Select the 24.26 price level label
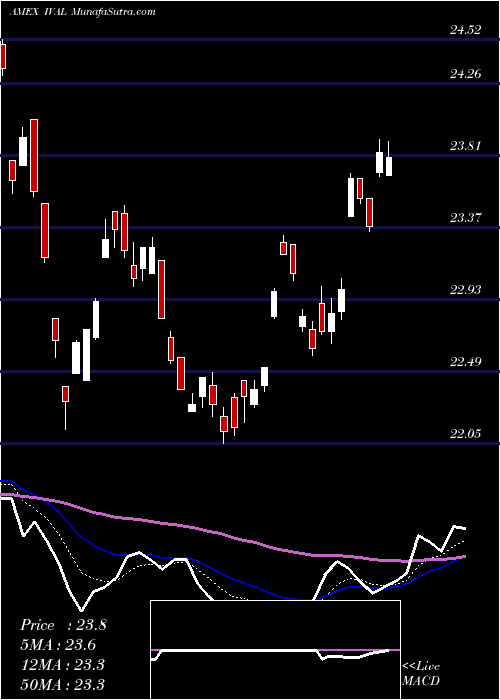Image resolution: width=500 pixels, height=700 pixels. (466, 74)
